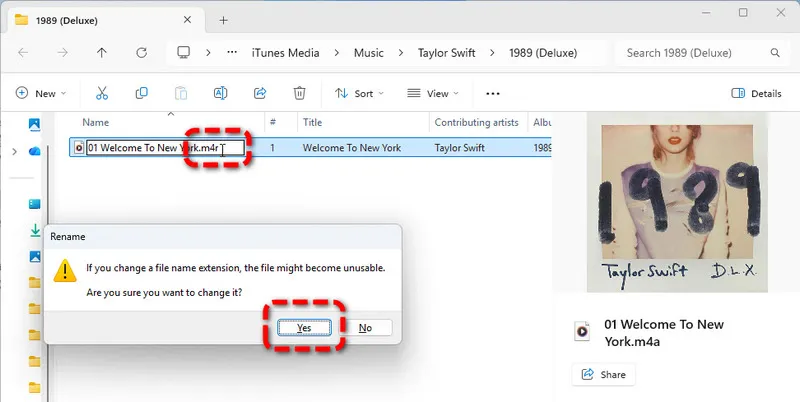800x402 pixels.
Task: Open the New dropdown menu
Action: tap(41, 93)
